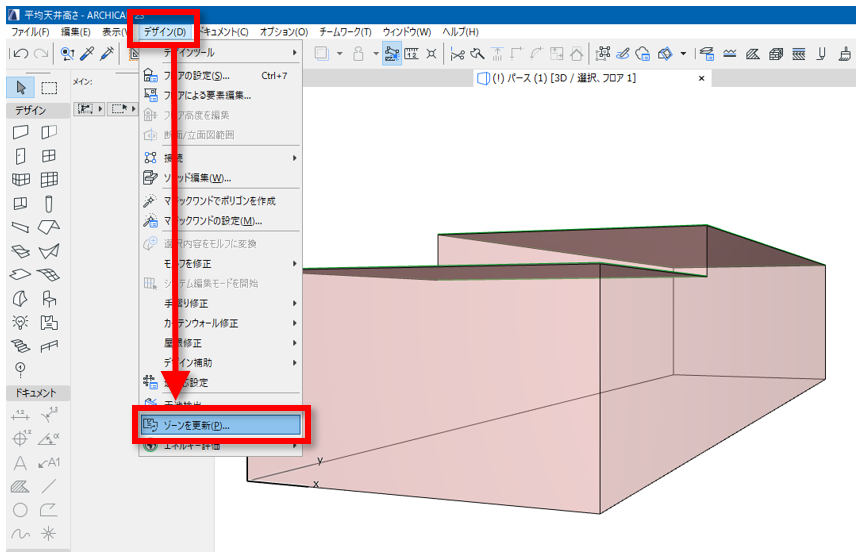The height and width of the screenshot is (559, 866).
Task: Open the チームワーク(T) menu
Action: (x=345, y=31)
